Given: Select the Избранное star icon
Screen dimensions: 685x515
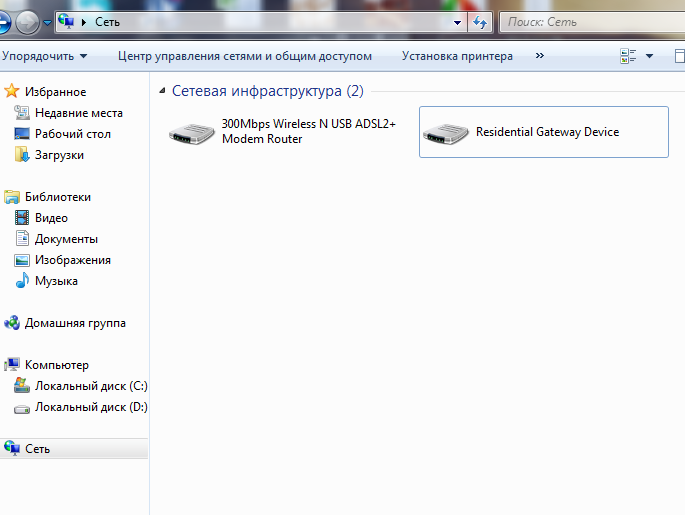Looking at the screenshot, I should coord(12,91).
